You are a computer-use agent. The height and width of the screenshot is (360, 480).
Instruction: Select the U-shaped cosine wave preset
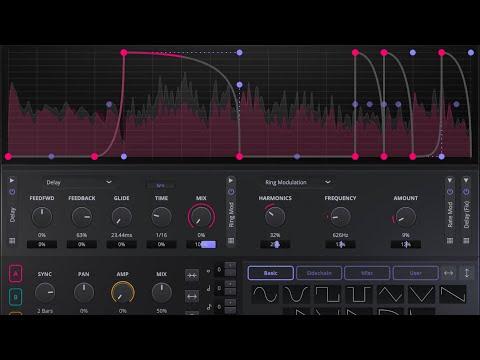pos(296,294)
